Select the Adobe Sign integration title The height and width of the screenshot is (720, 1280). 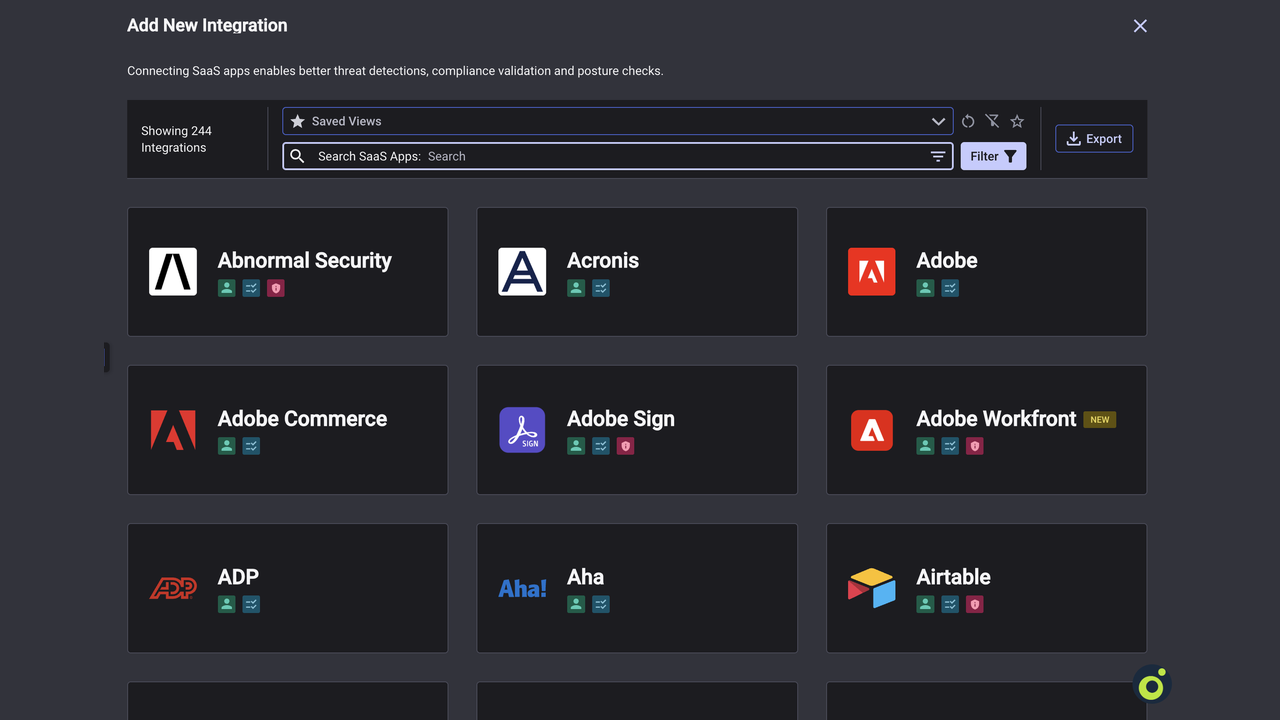[621, 419]
